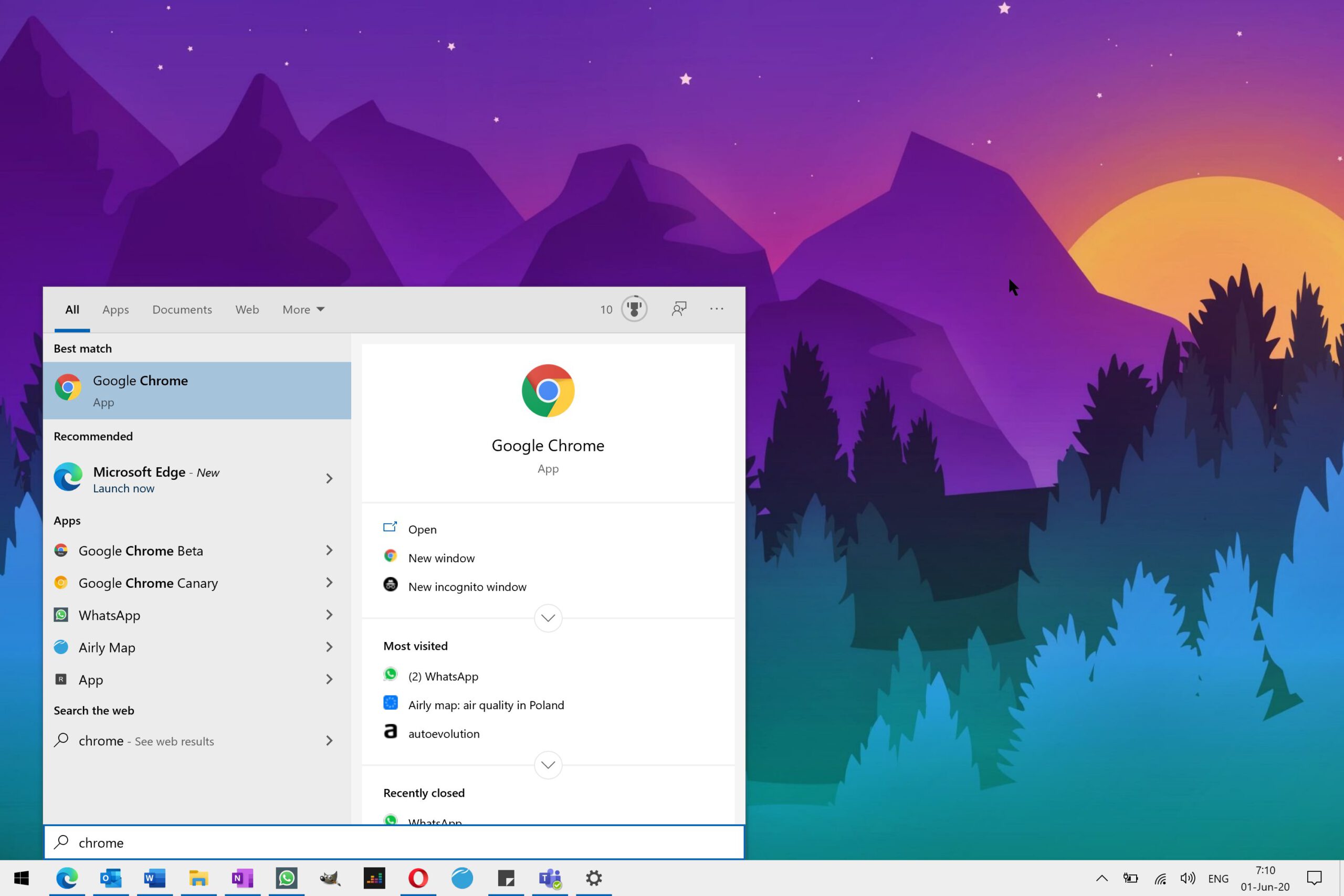Expand more results for Google Chrome Beta
1344x896 pixels.
click(330, 550)
